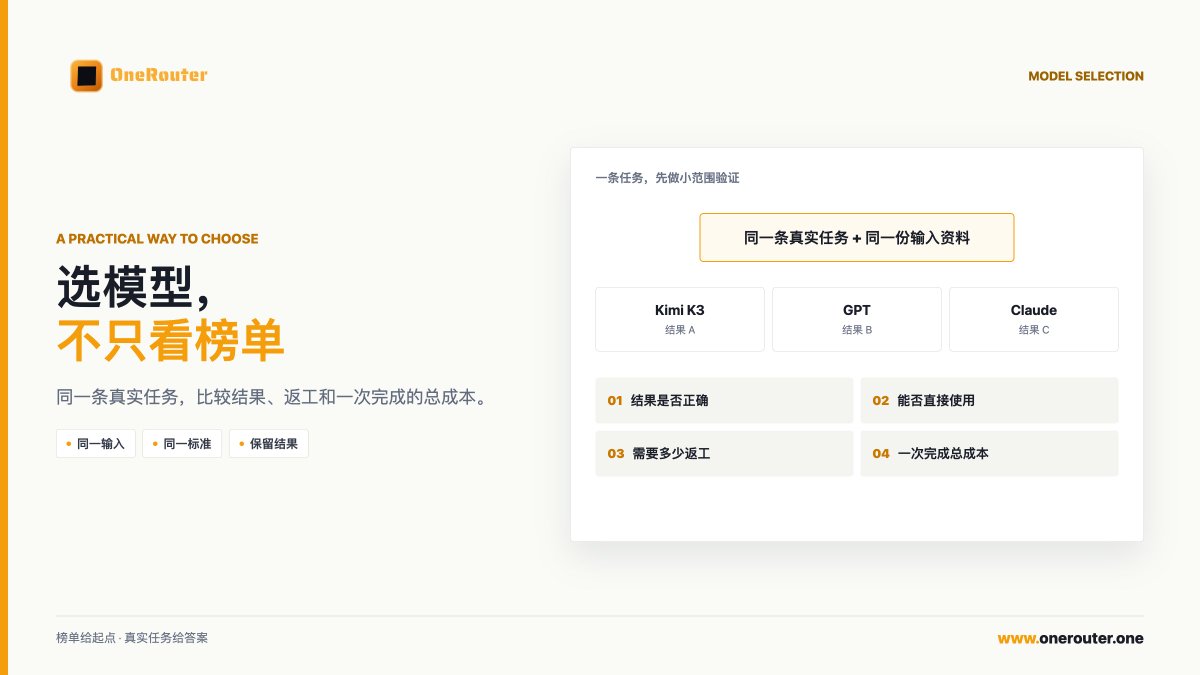The image size is (1200, 675).
Task: Click the 保留结果 tag
Action: [269, 444]
